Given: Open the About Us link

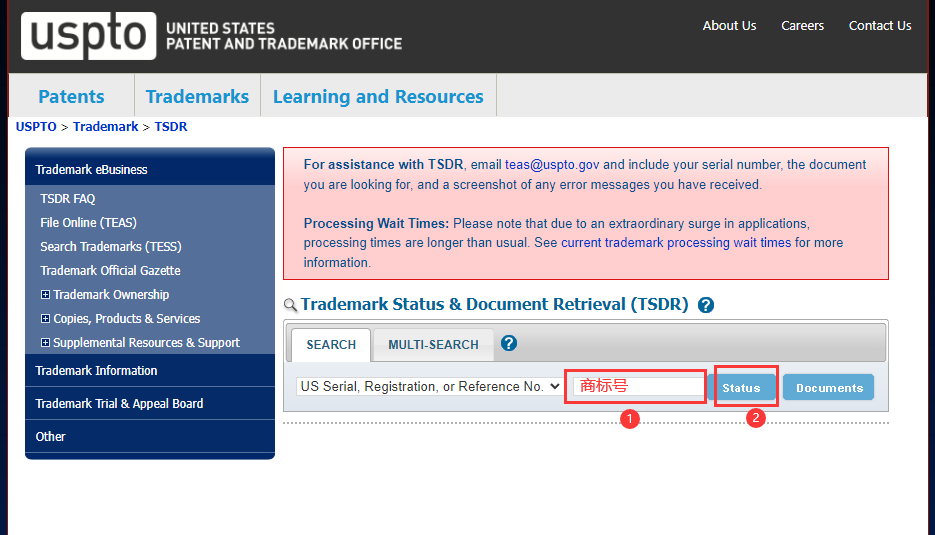Looking at the screenshot, I should [729, 26].
